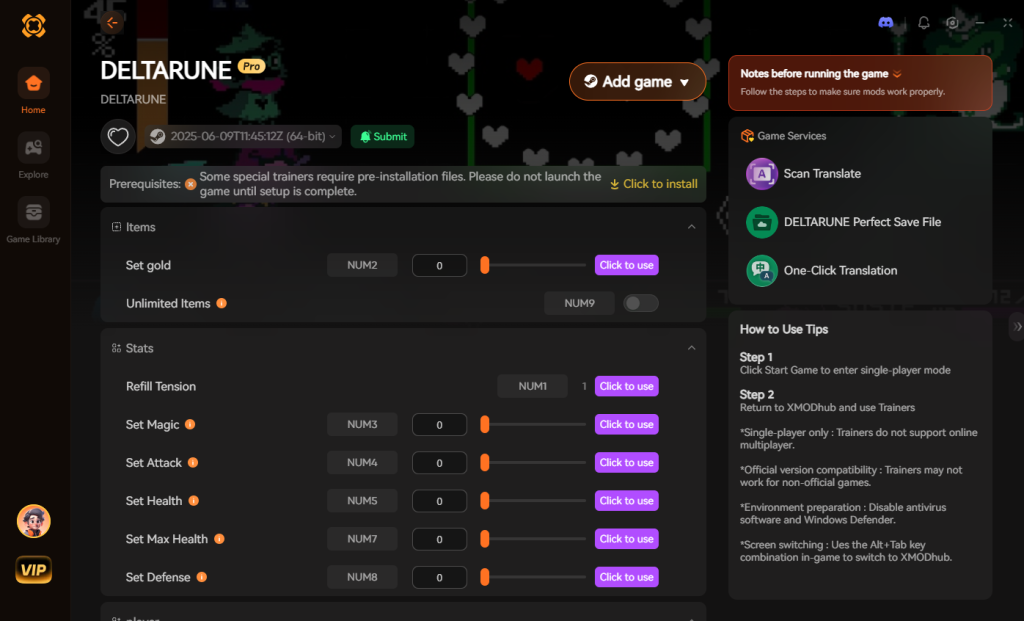Click the Items section icon
1024x621 pixels.
tap(116, 227)
